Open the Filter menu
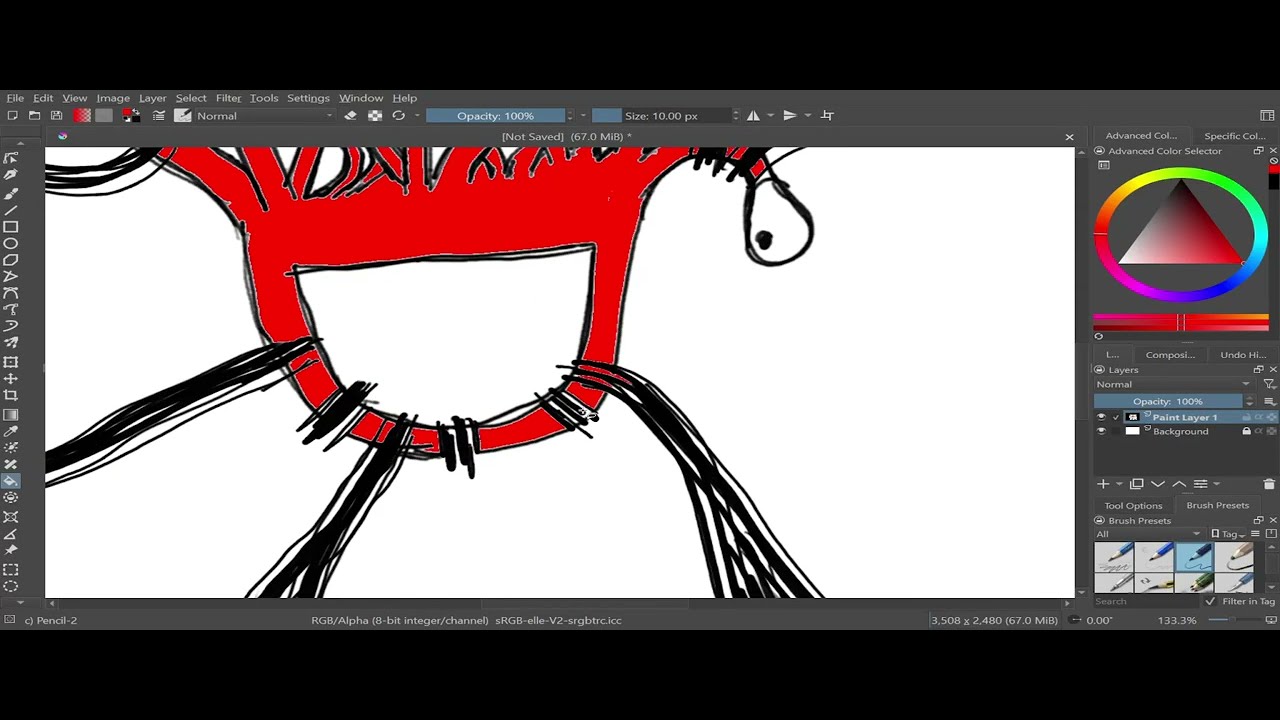Viewport: 1280px width, 720px height. point(228,98)
